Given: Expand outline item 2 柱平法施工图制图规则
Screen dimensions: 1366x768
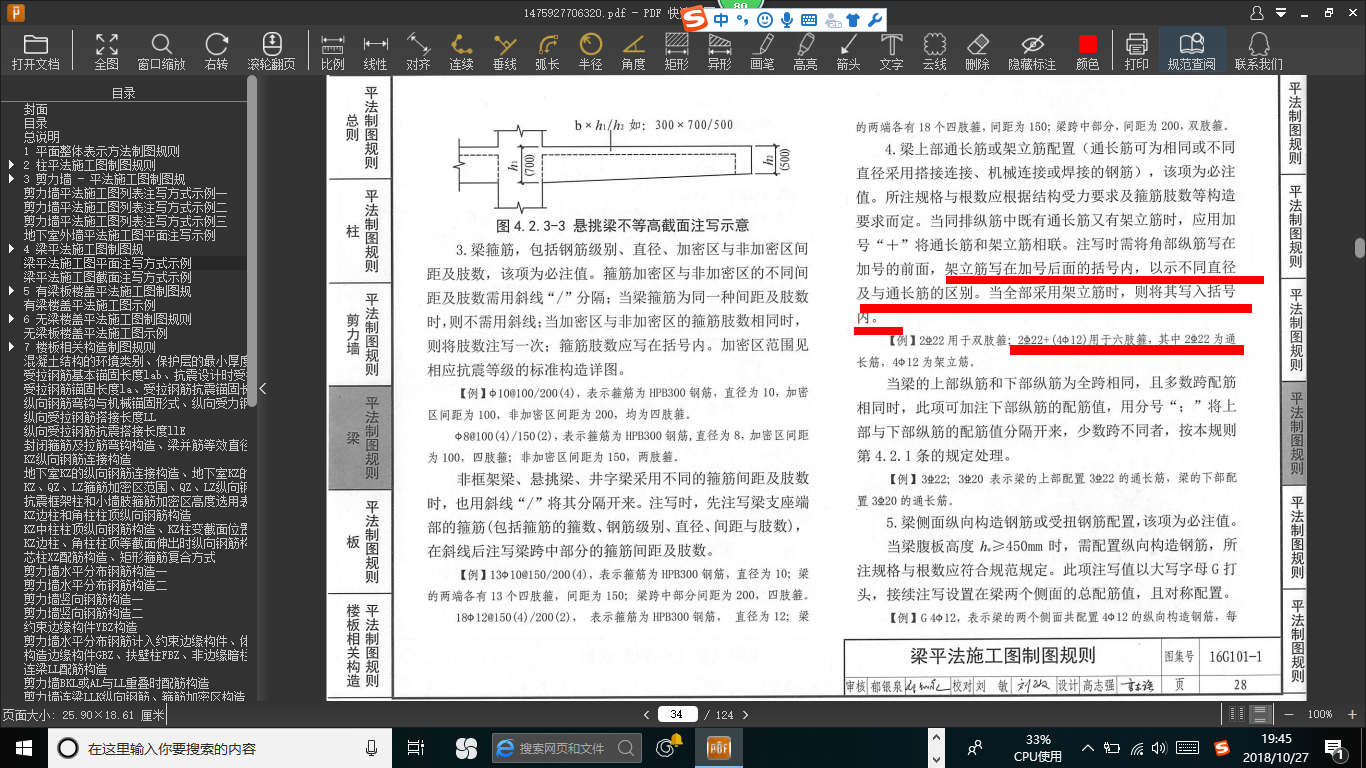Looking at the screenshot, I should pyautogui.click(x=10, y=165).
